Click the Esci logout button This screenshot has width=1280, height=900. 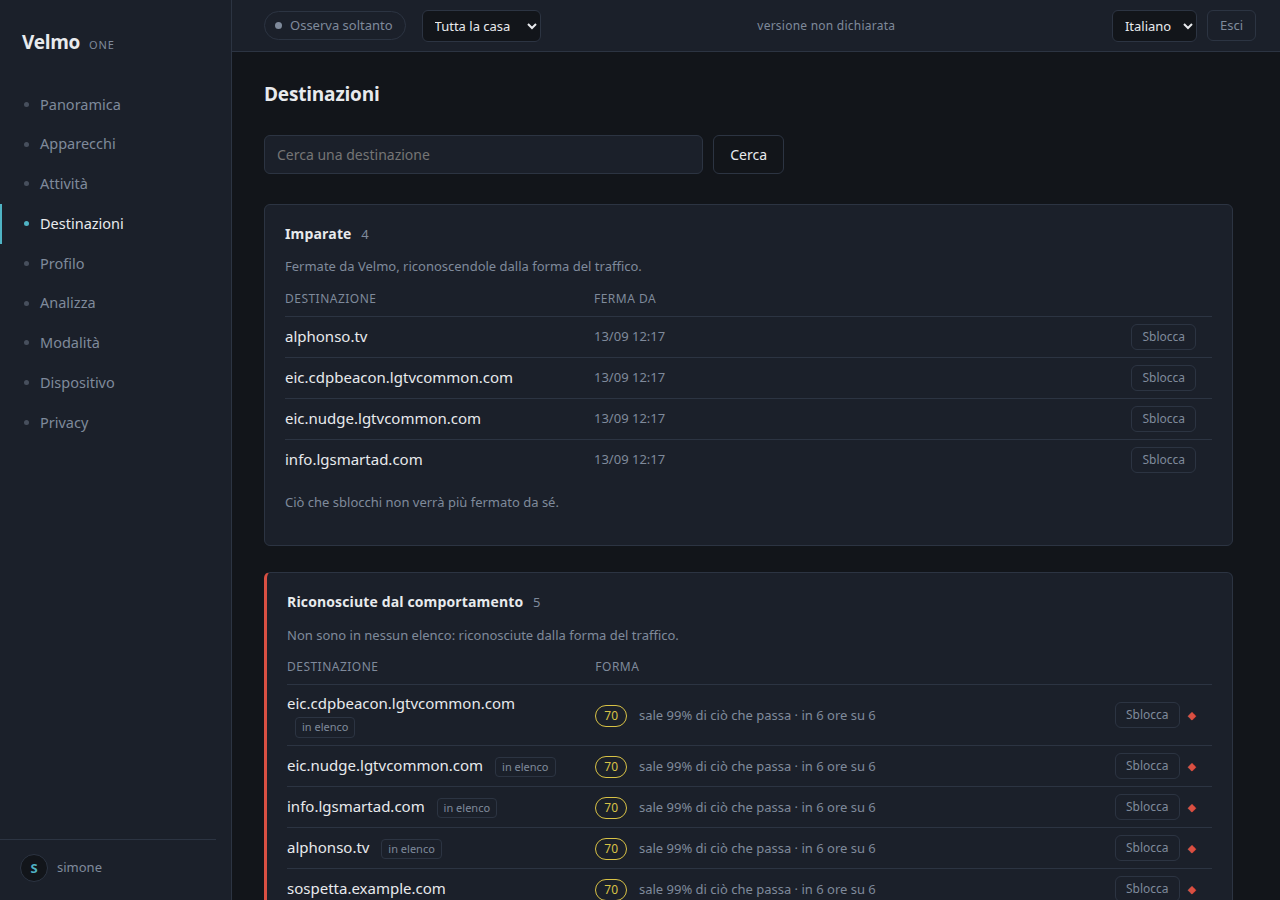[1231, 26]
